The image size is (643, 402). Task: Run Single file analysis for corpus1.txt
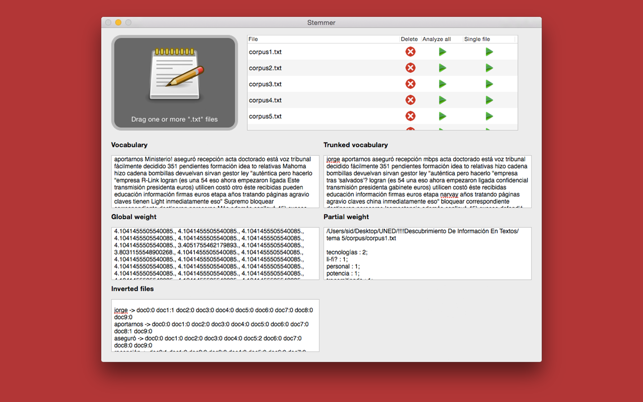pyautogui.click(x=489, y=52)
